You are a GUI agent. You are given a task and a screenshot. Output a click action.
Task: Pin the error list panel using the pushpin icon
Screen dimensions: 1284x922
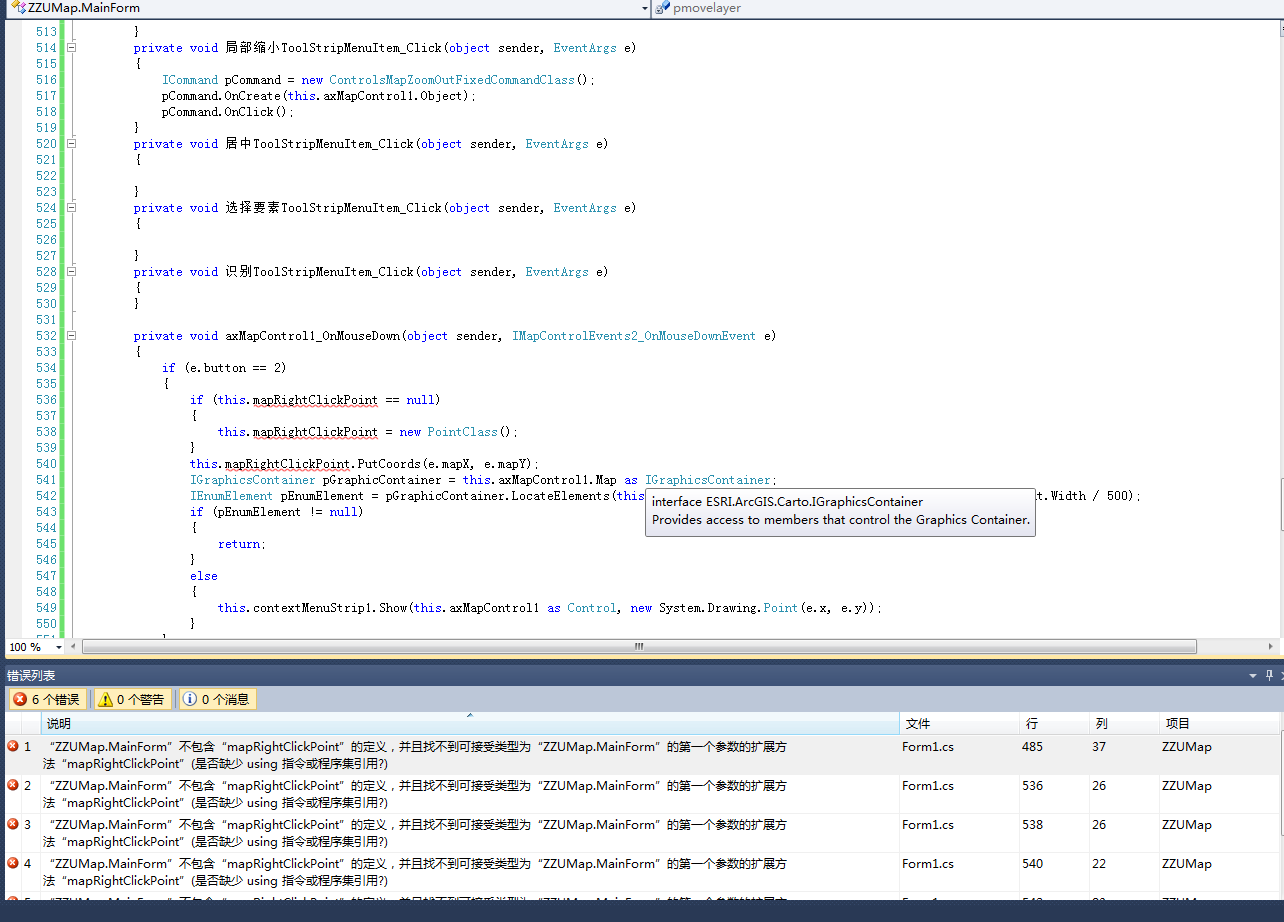pyautogui.click(x=1269, y=676)
